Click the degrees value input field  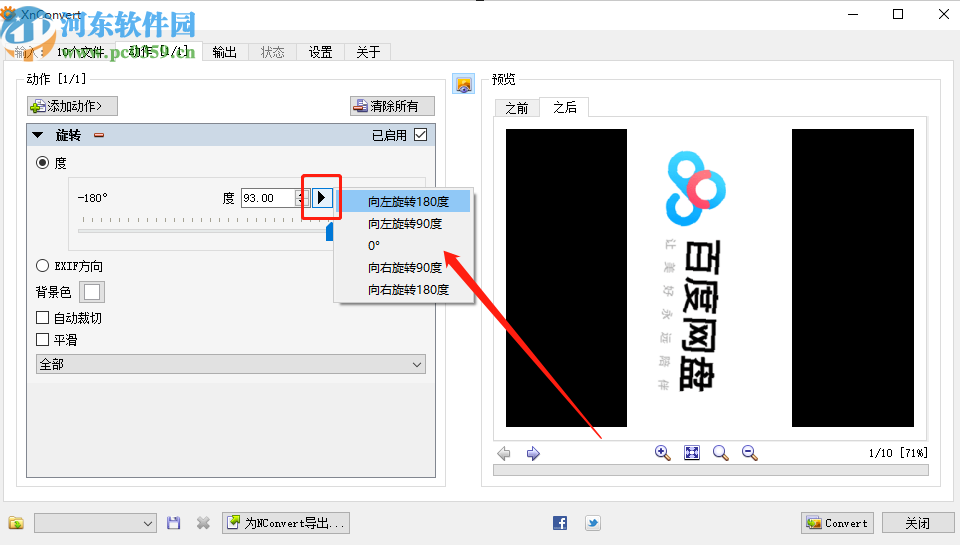pyautogui.click(x=268, y=198)
